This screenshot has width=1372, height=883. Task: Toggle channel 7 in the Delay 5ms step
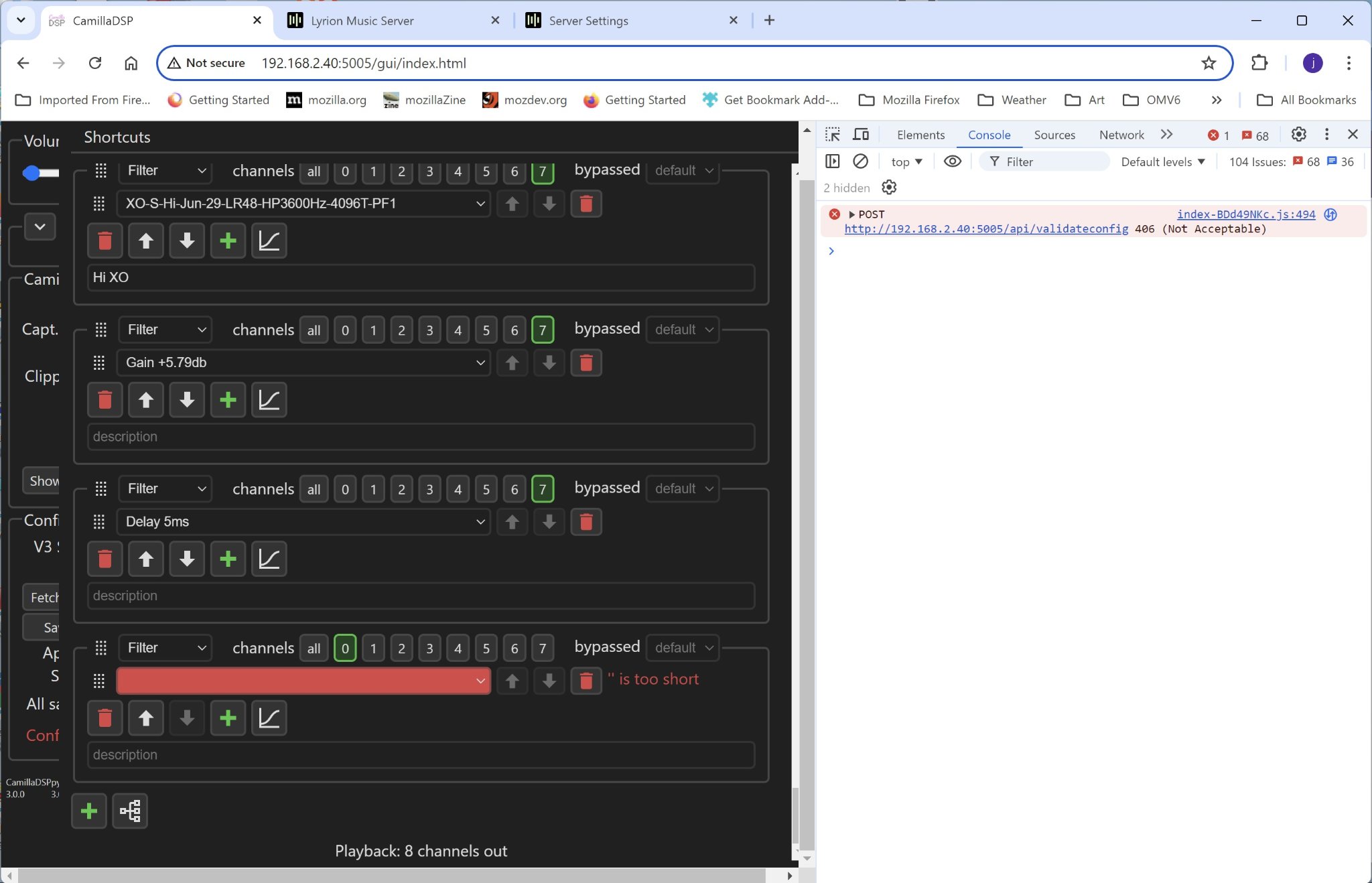(543, 489)
